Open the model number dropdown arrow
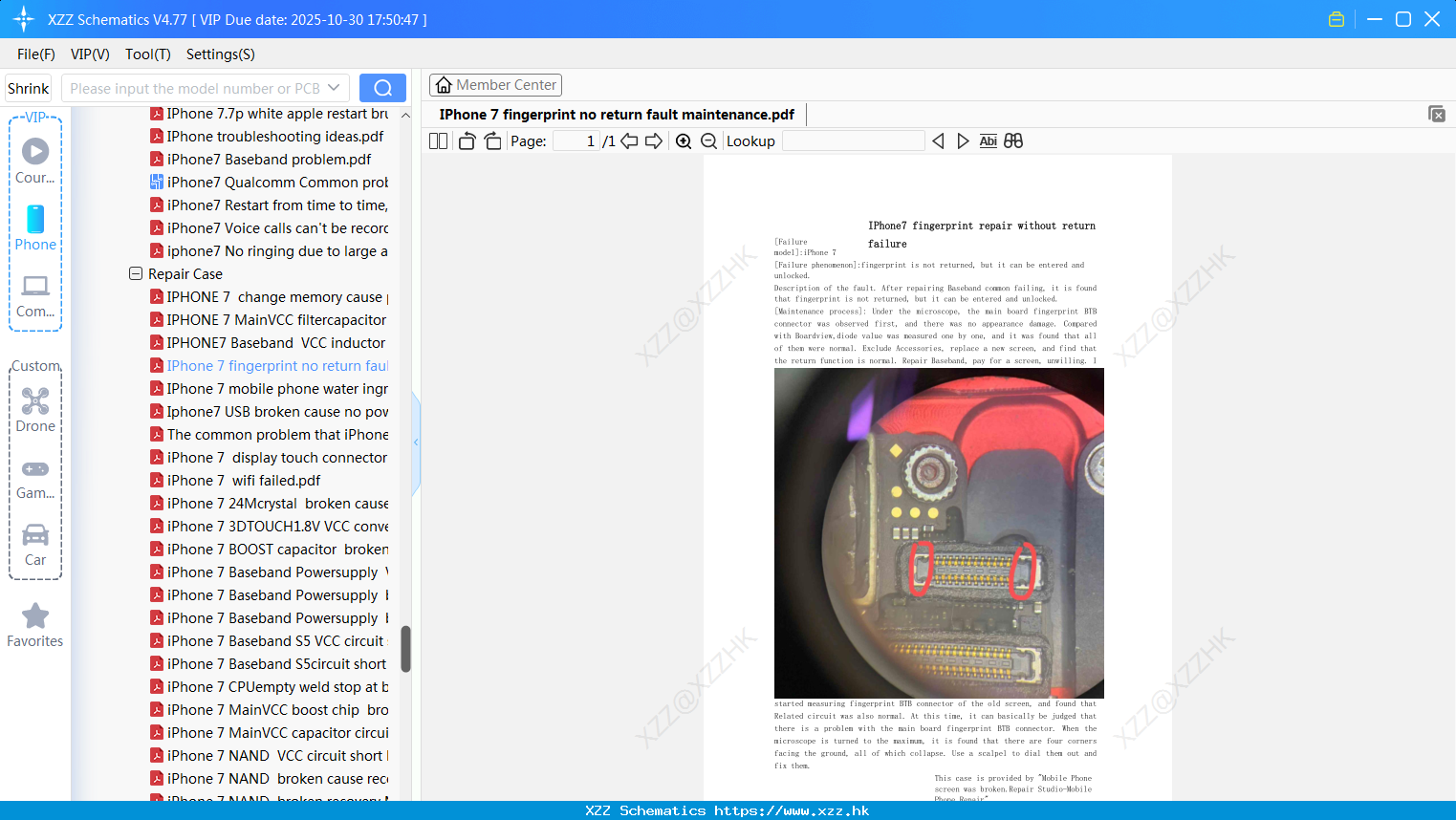1456x820 pixels. (334, 88)
